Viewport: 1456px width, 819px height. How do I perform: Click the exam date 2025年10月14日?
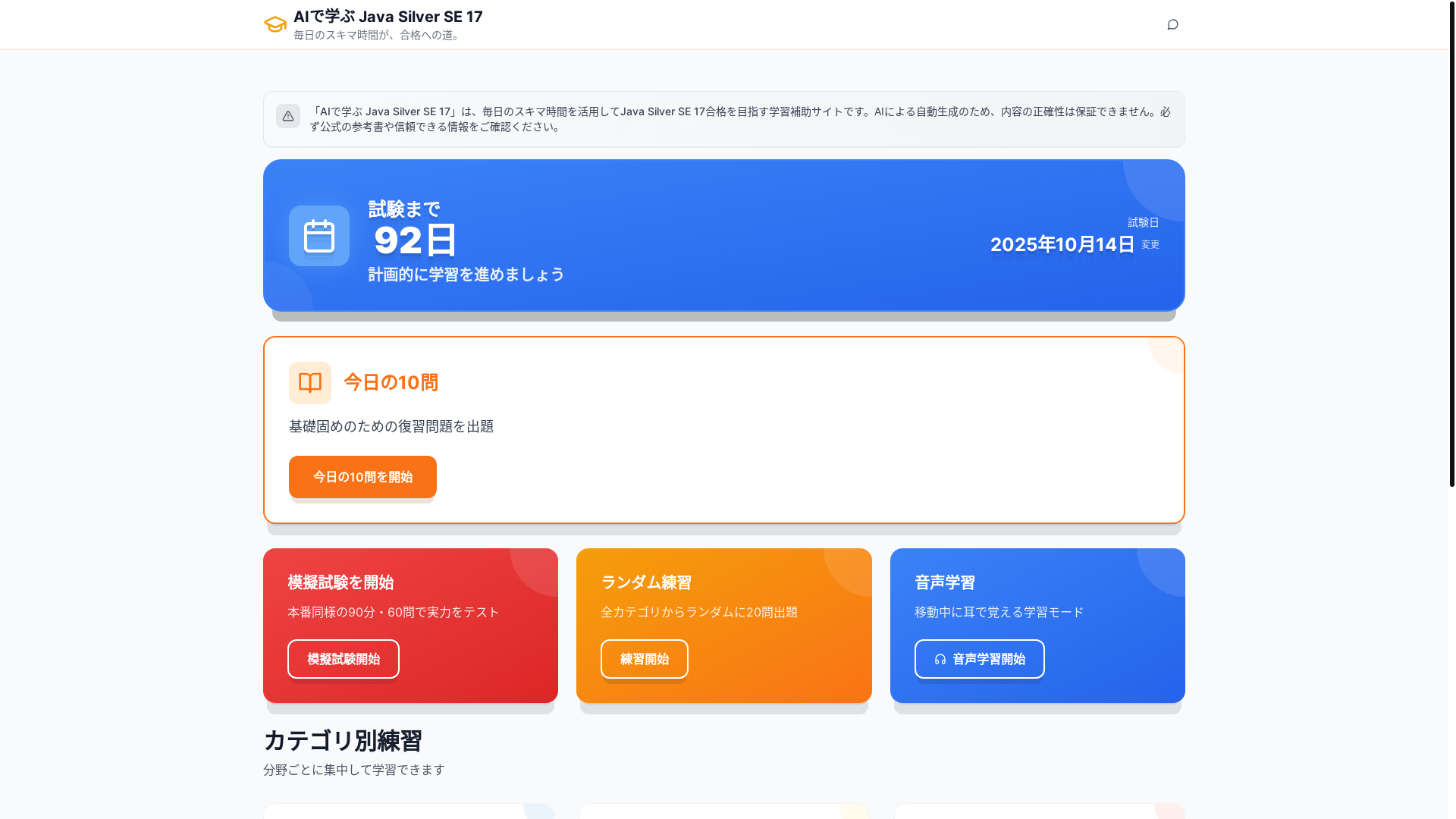[1062, 245]
